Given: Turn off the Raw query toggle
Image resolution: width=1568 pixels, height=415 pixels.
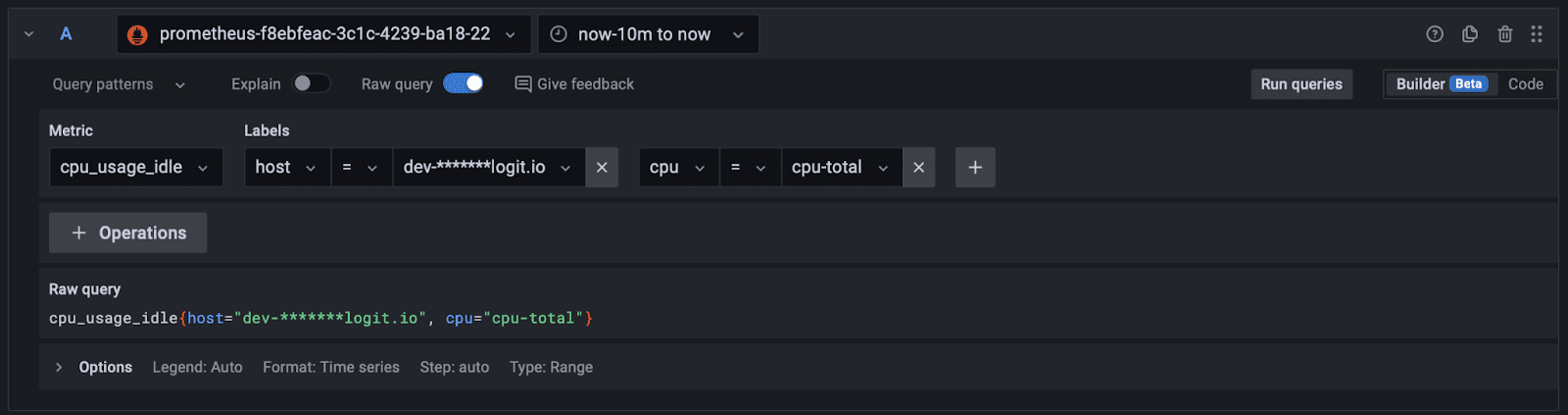Looking at the screenshot, I should [464, 84].
